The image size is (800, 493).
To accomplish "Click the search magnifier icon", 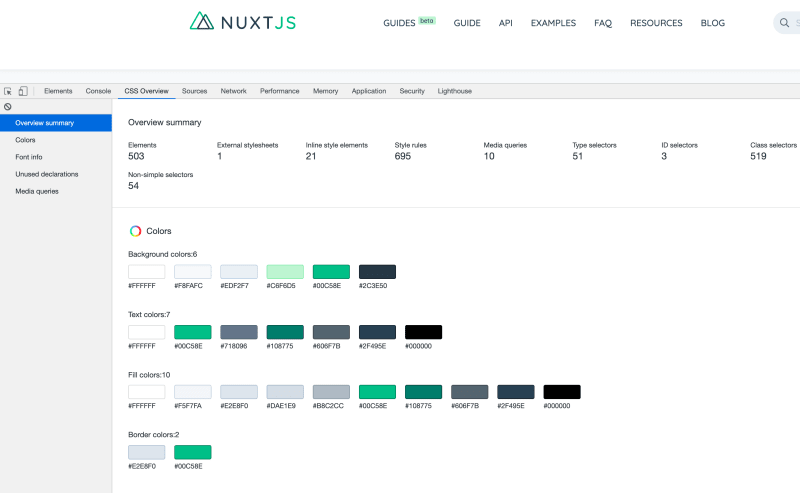I will tap(784, 22).
